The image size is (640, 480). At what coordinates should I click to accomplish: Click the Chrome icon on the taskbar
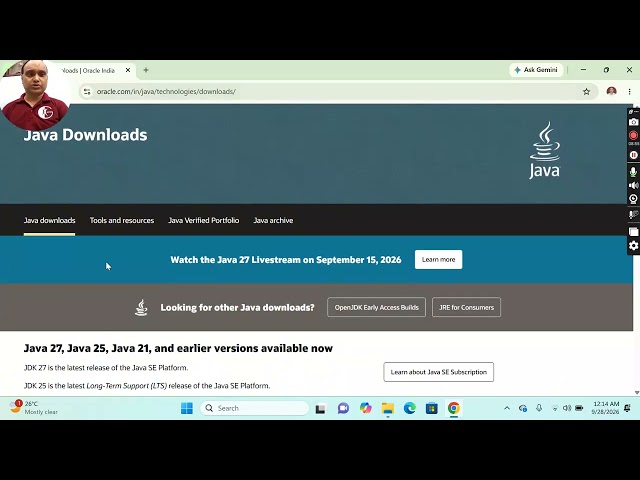point(454,408)
